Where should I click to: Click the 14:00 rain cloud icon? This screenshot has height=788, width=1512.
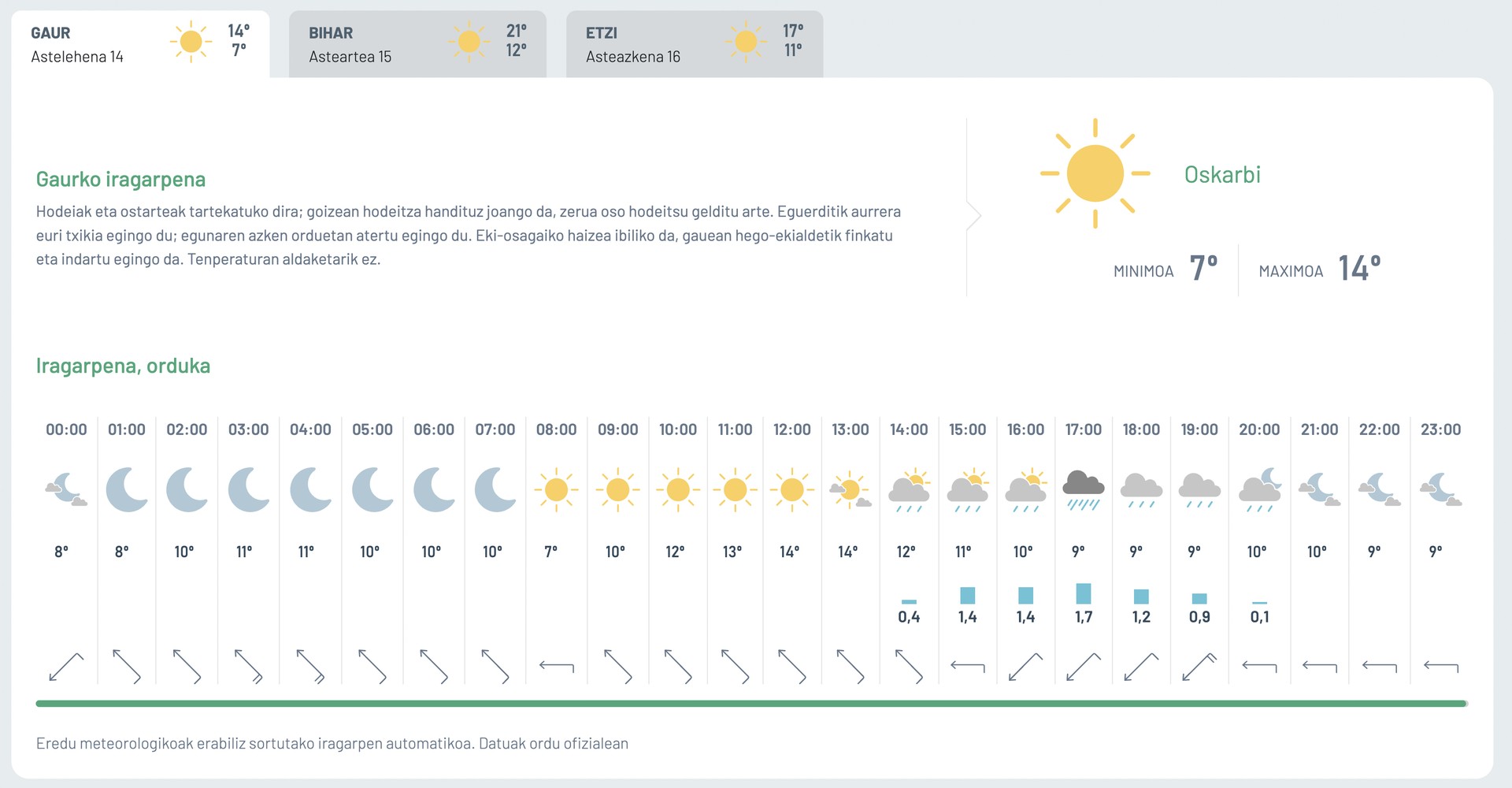909,490
